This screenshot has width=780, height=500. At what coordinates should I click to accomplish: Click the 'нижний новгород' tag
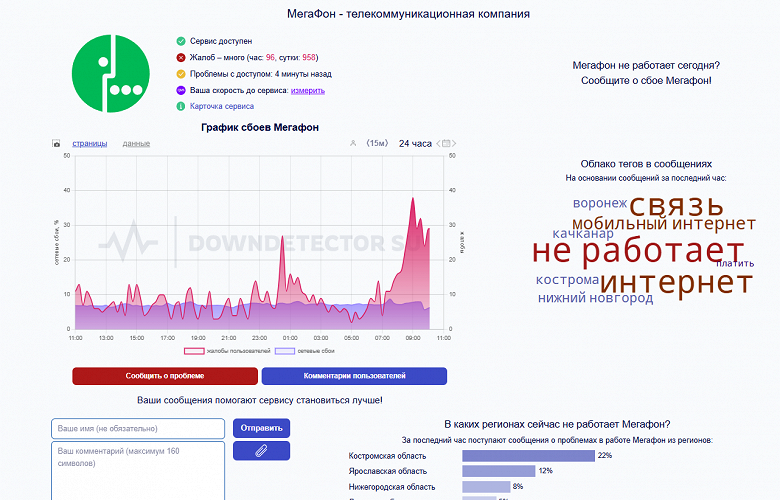click(595, 298)
